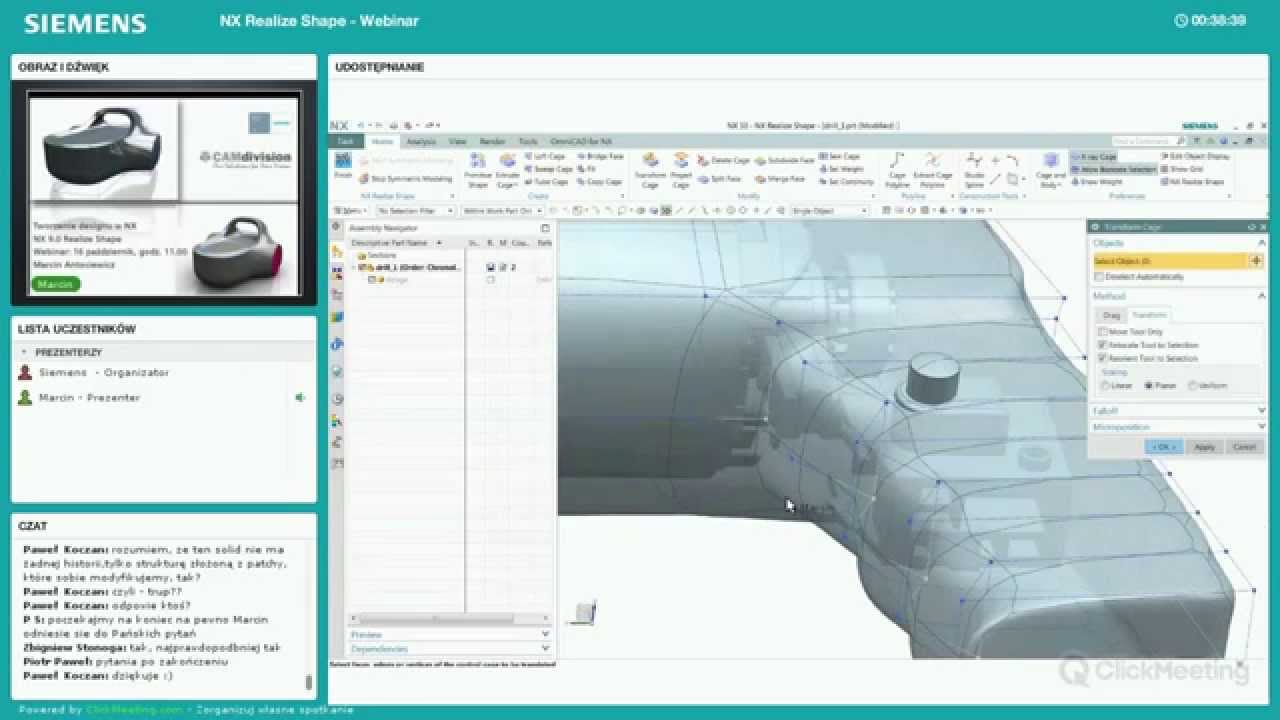This screenshot has width=1280, height=720.
Task: Expand the Microposition section
Action: click(x=1261, y=427)
